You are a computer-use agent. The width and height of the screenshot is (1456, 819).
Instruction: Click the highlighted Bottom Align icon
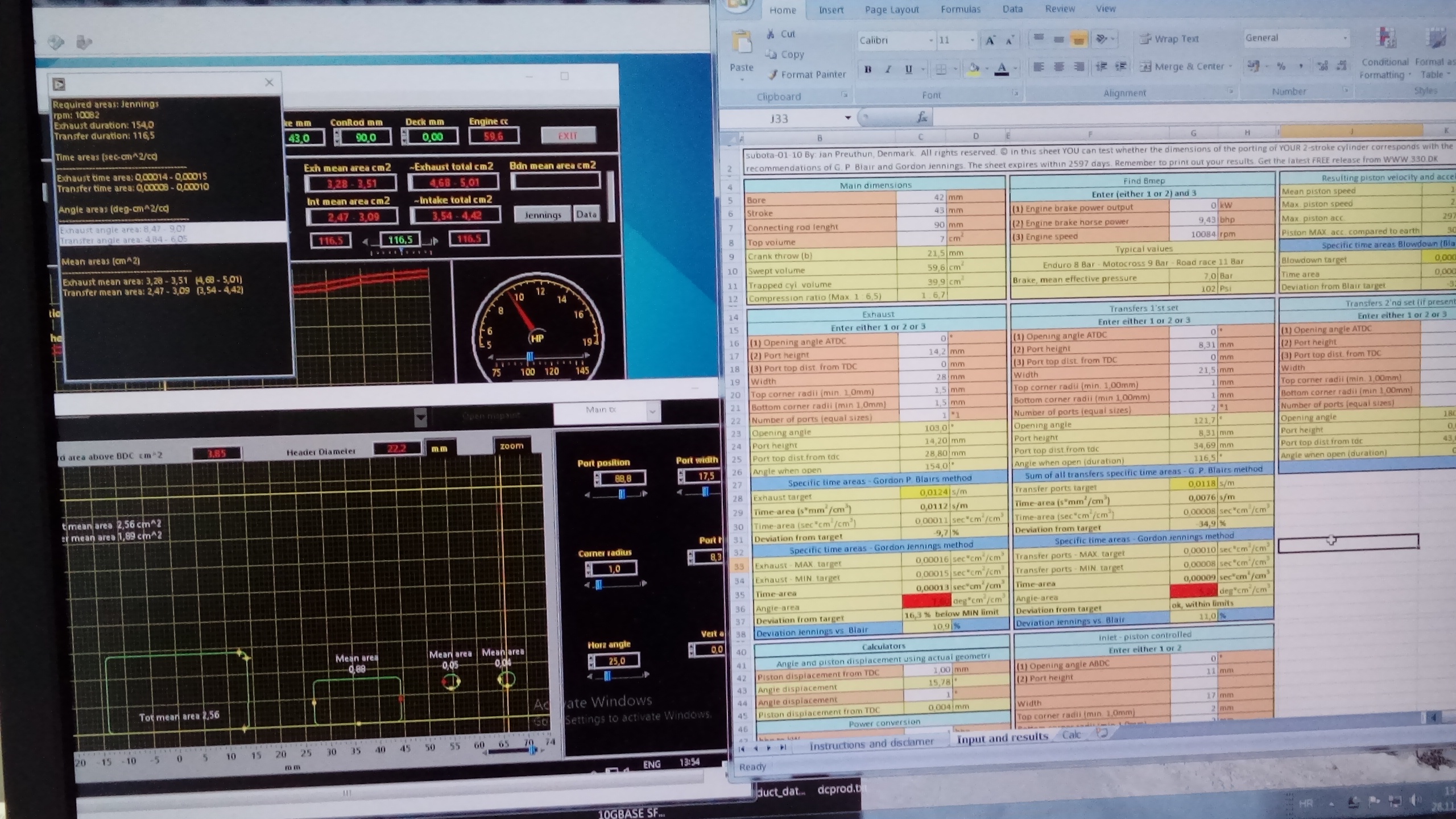pos(1078,39)
